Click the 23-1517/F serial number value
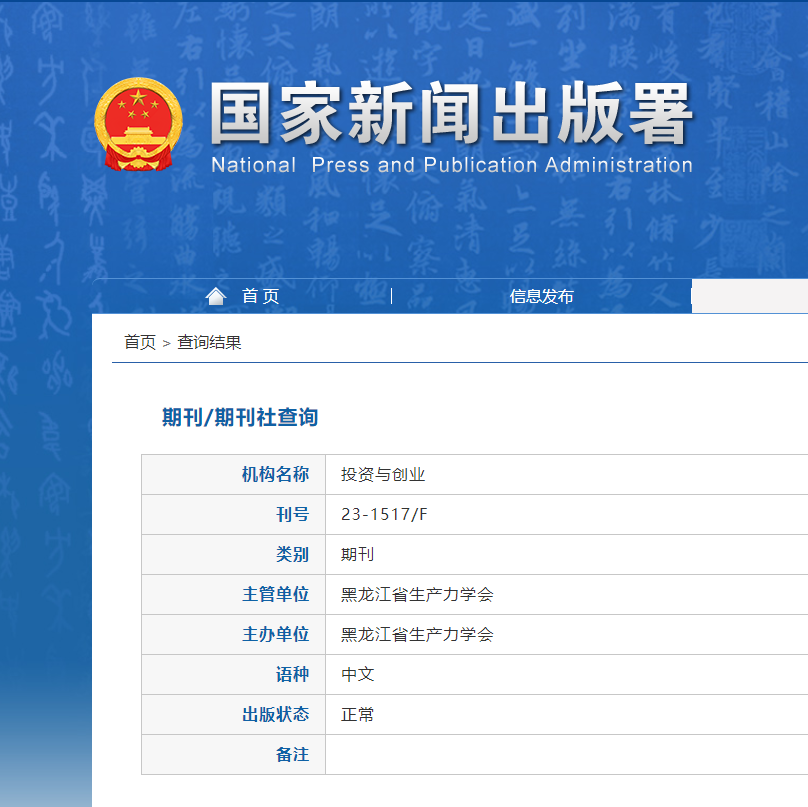This screenshot has width=808, height=807. [x=384, y=515]
